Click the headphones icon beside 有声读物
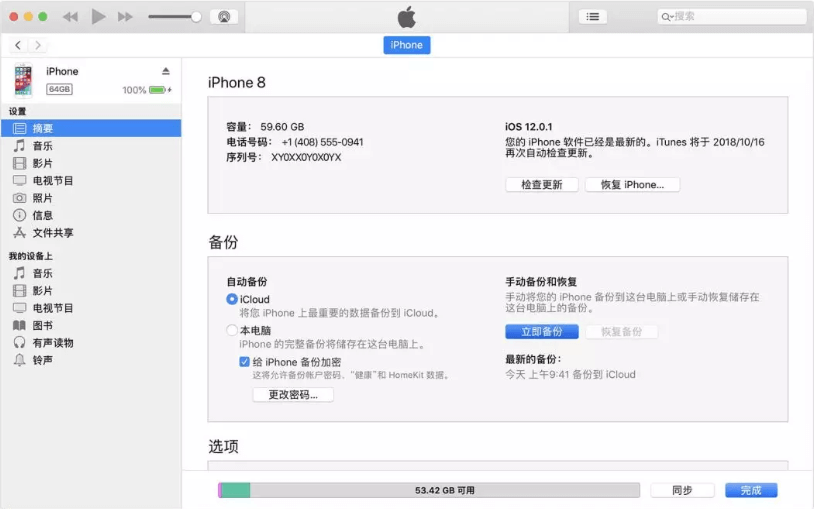 pos(19,342)
